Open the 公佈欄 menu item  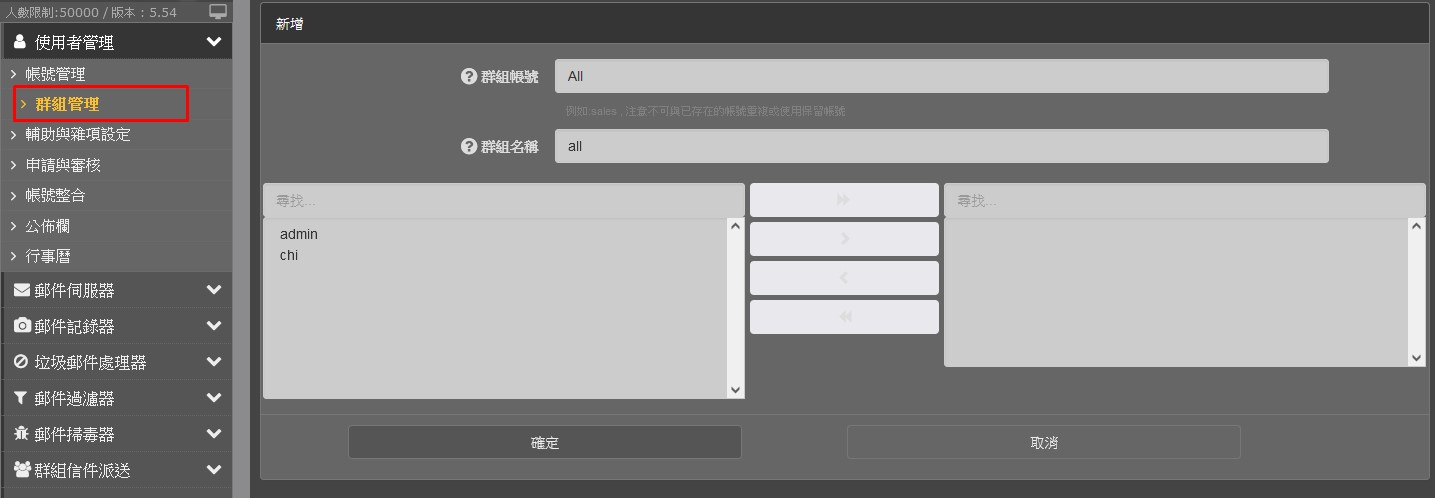pos(47,226)
